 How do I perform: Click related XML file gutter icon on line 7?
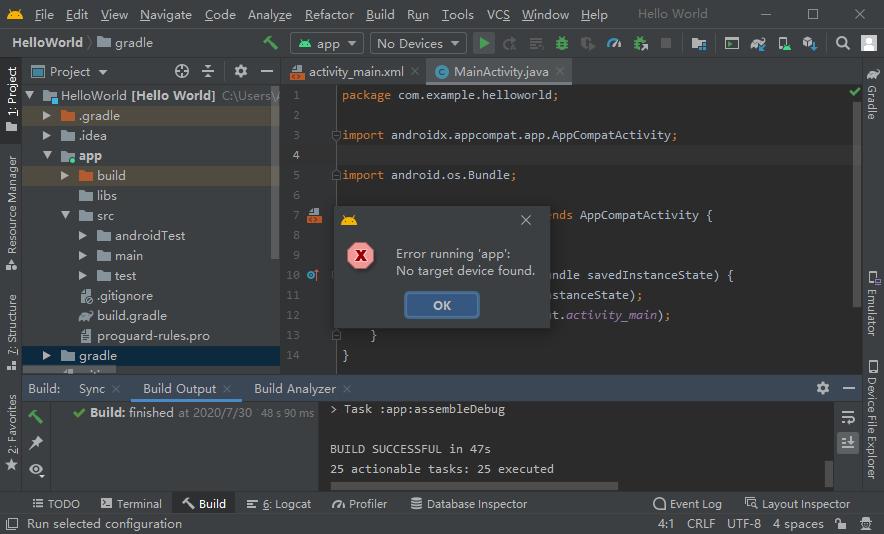click(x=314, y=215)
